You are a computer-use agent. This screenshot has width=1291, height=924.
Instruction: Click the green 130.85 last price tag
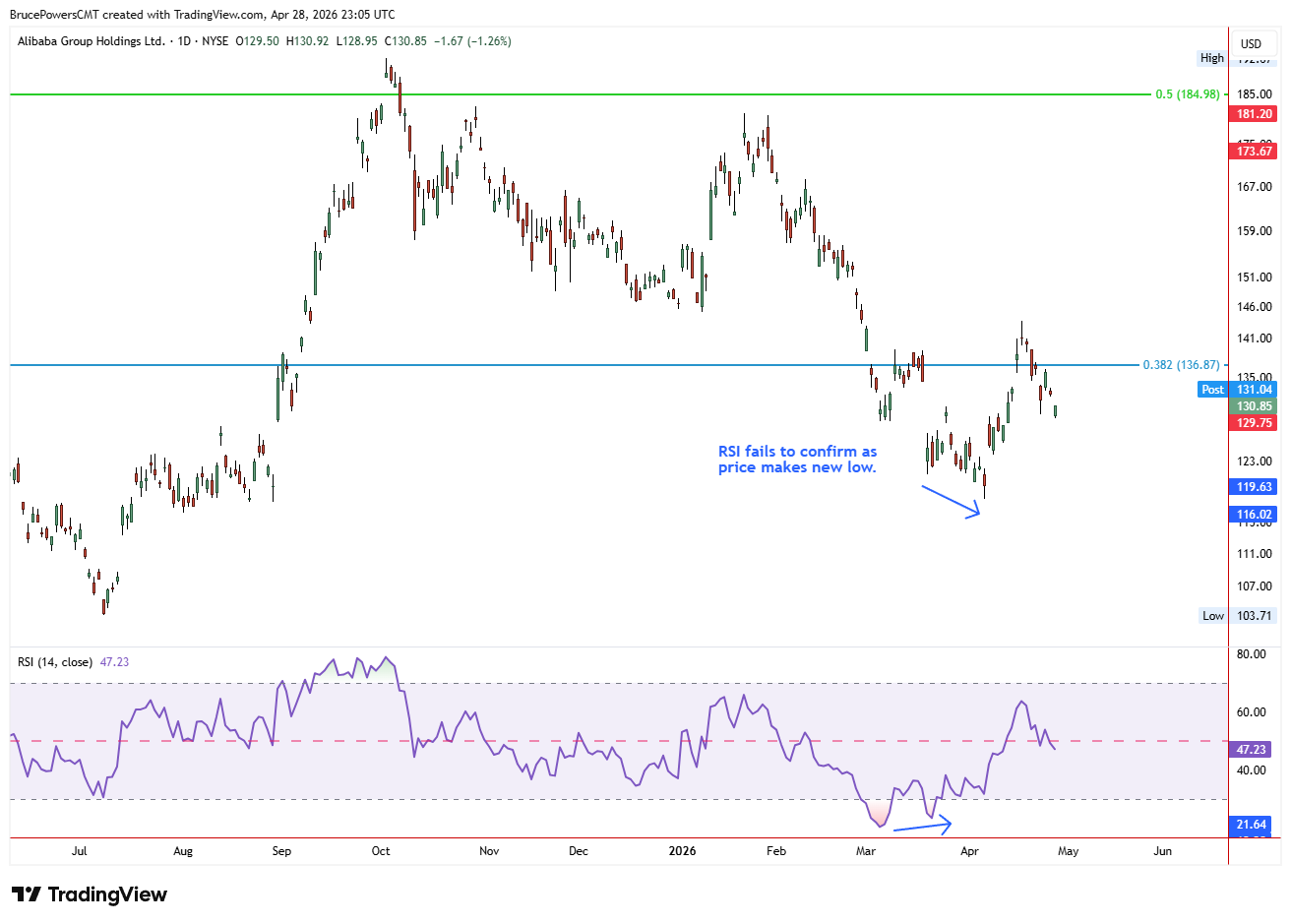1254,406
